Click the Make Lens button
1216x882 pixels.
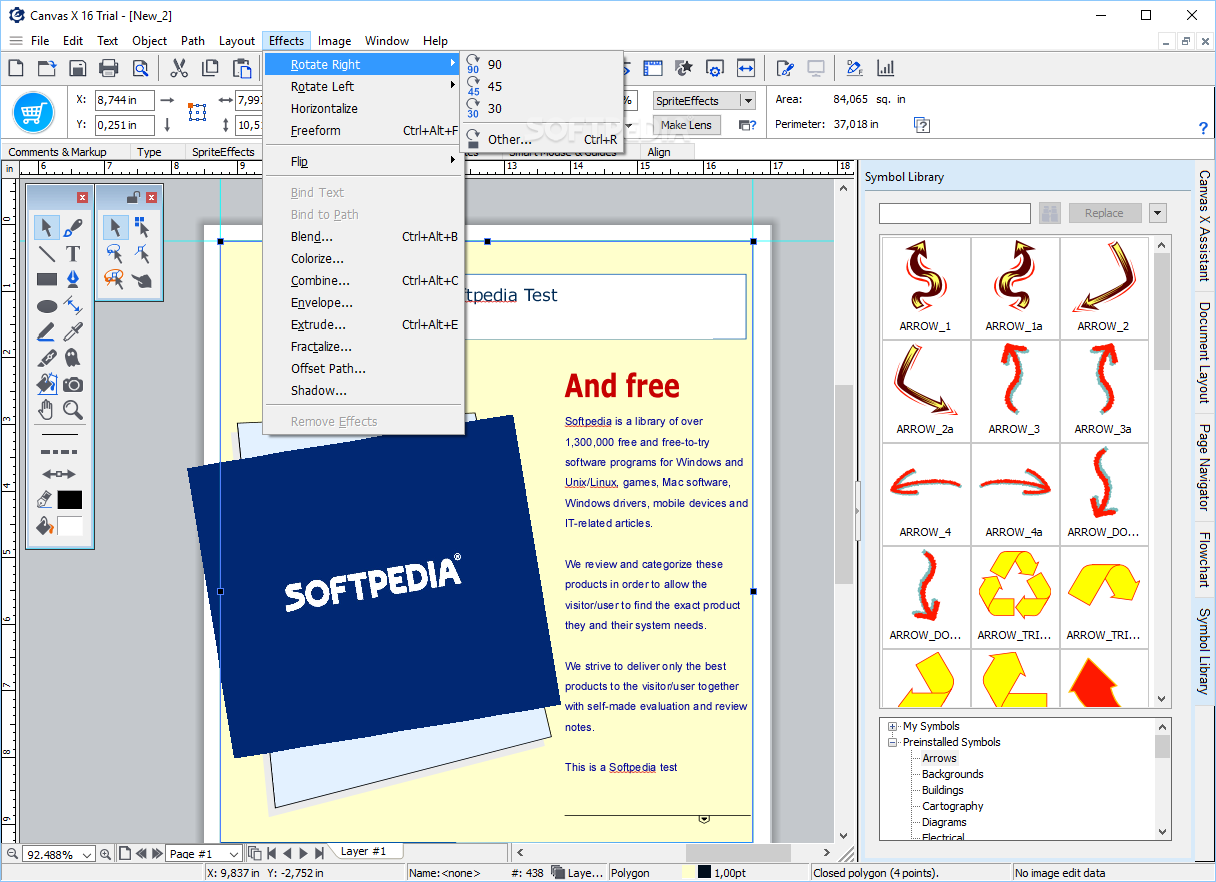686,125
